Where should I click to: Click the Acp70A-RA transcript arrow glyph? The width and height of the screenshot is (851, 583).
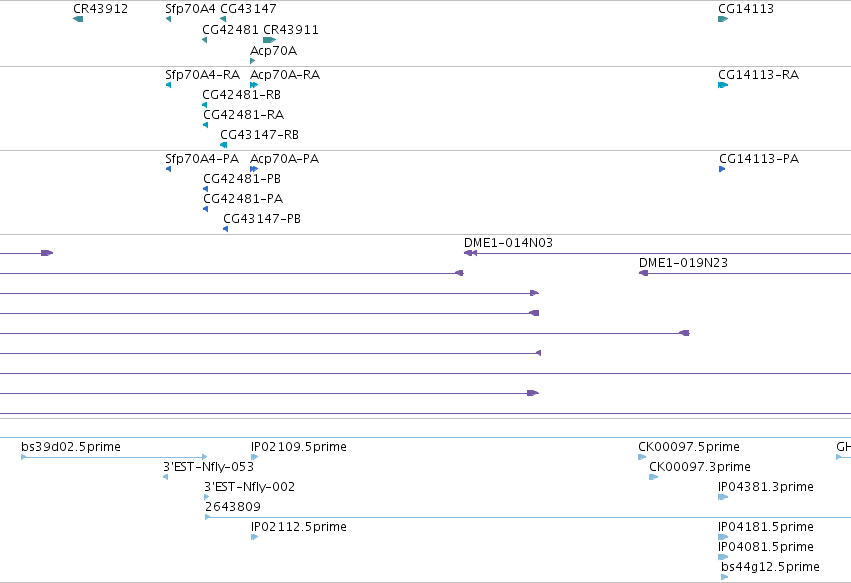pyautogui.click(x=254, y=85)
